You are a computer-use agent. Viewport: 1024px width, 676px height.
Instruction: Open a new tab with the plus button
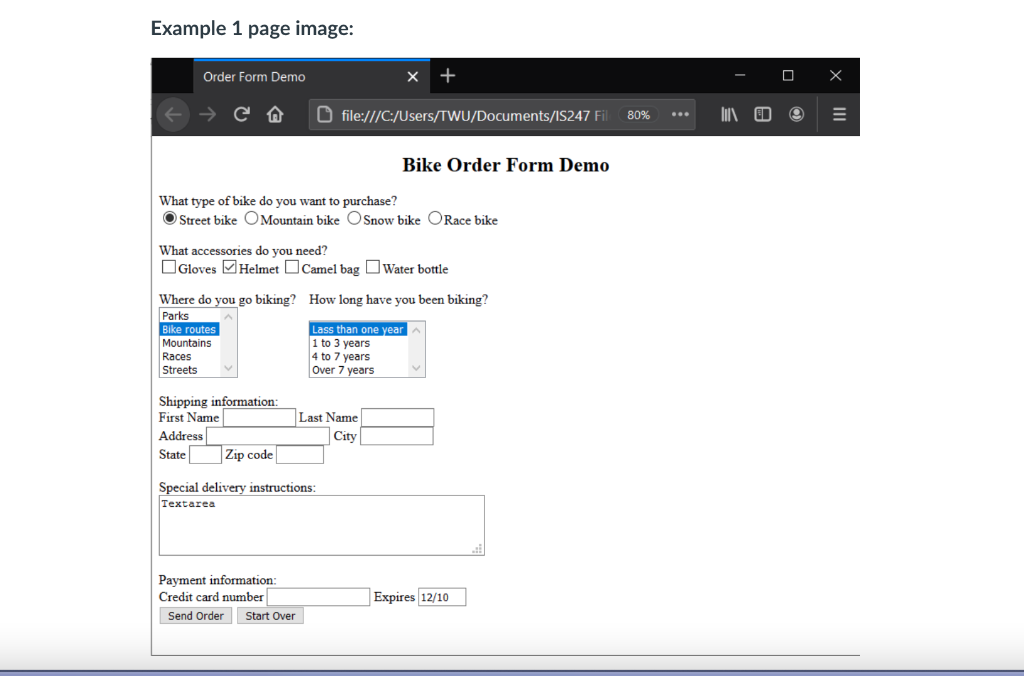pos(447,75)
